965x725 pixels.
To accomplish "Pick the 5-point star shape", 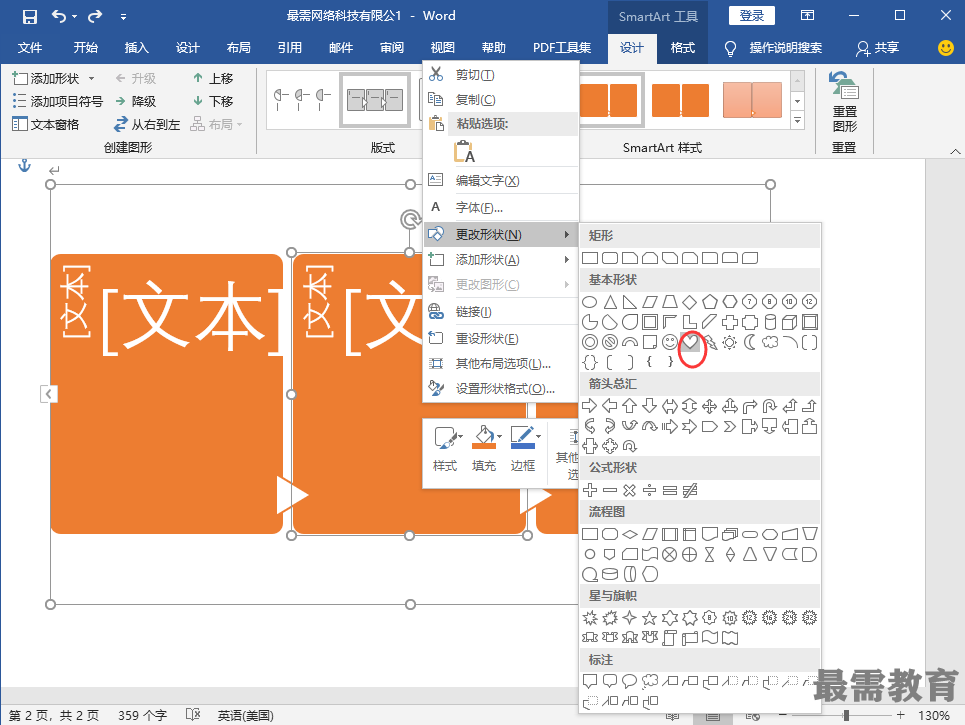I will pos(649,617).
